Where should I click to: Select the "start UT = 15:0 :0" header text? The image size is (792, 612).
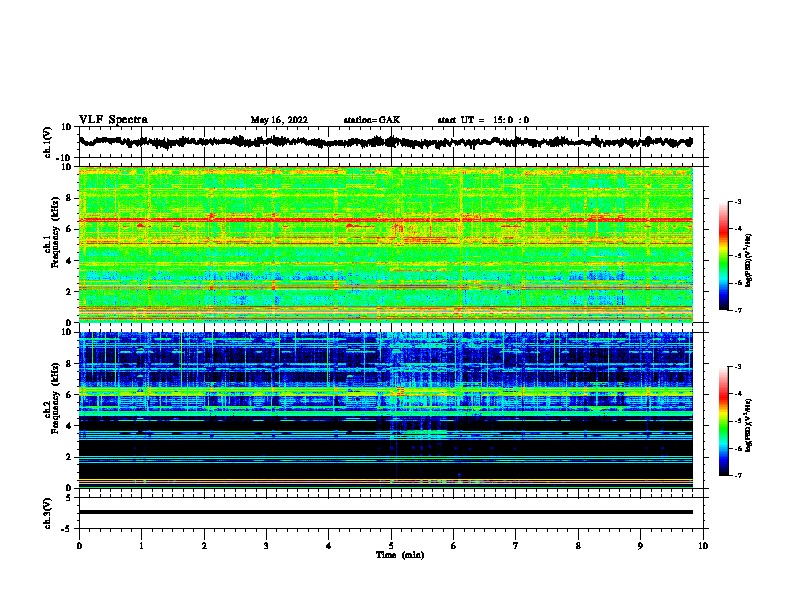pyautogui.click(x=483, y=120)
